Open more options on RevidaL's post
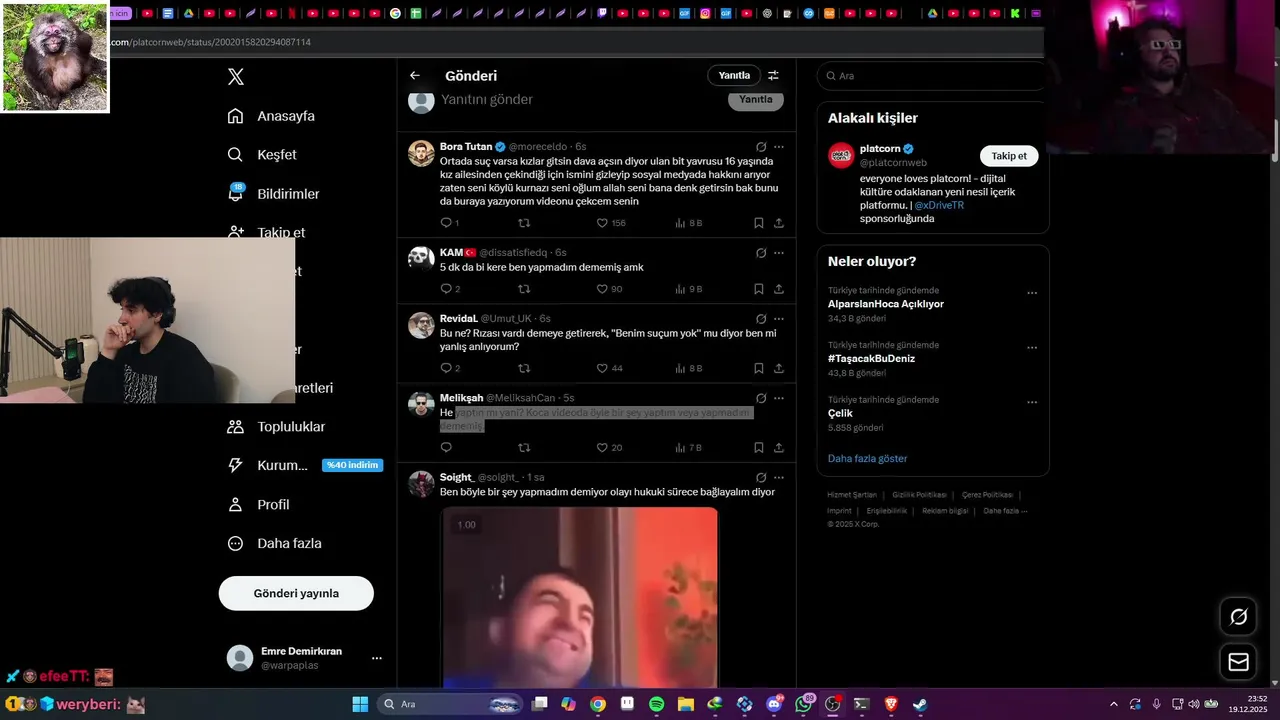The width and height of the screenshot is (1280, 720). click(x=779, y=319)
